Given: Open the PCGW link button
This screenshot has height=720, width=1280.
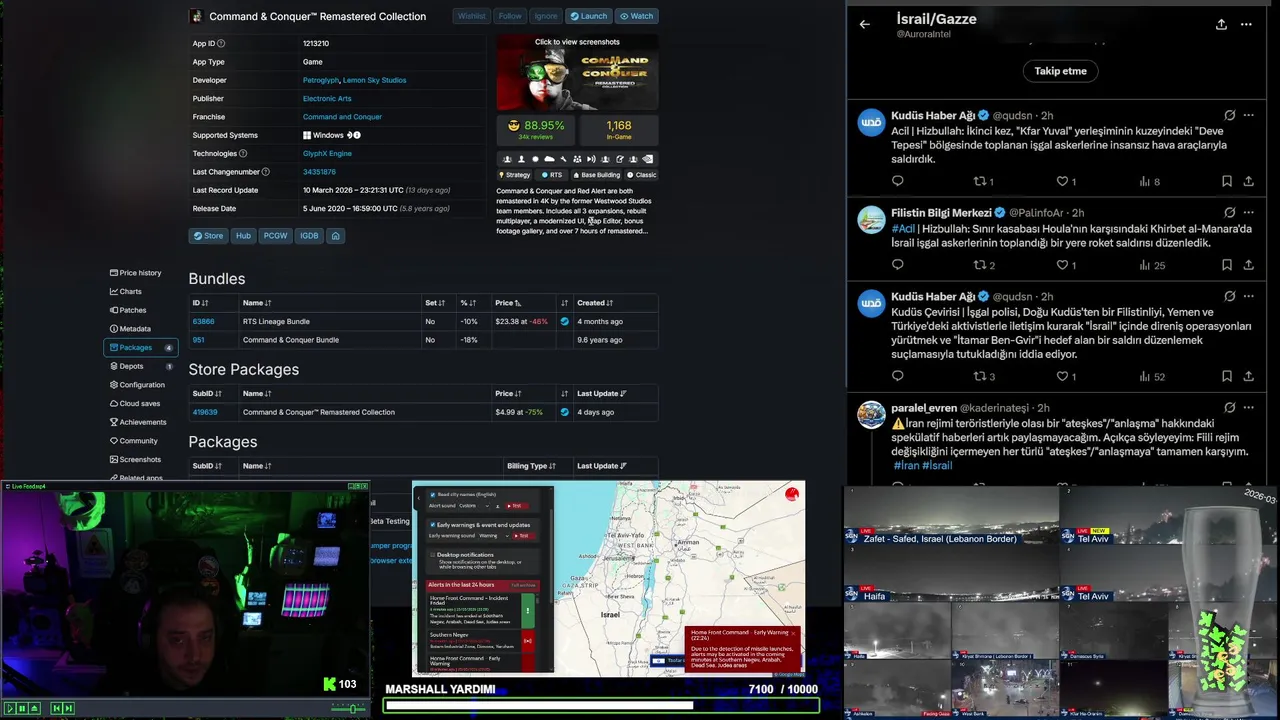Looking at the screenshot, I should tap(276, 236).
